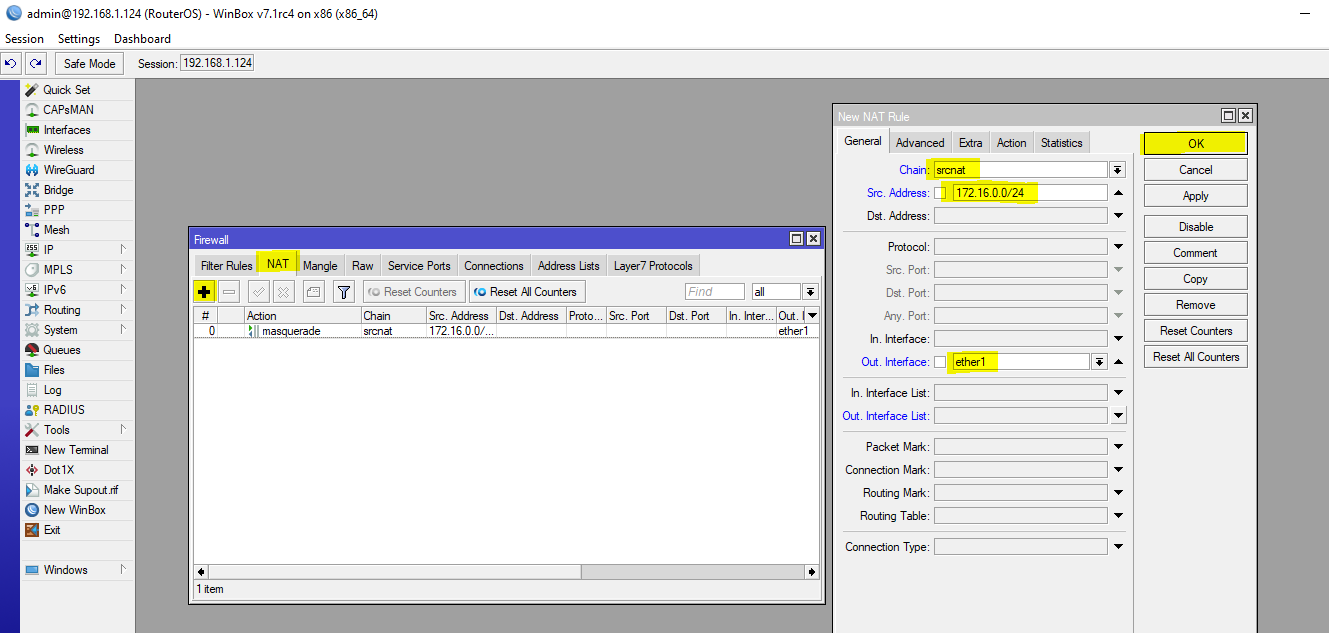Viewport: 1329px width, 633px height.
Task: Click the checkmark enable icon in Firewall
Action: pyautogui.click(x=258, y=292)
